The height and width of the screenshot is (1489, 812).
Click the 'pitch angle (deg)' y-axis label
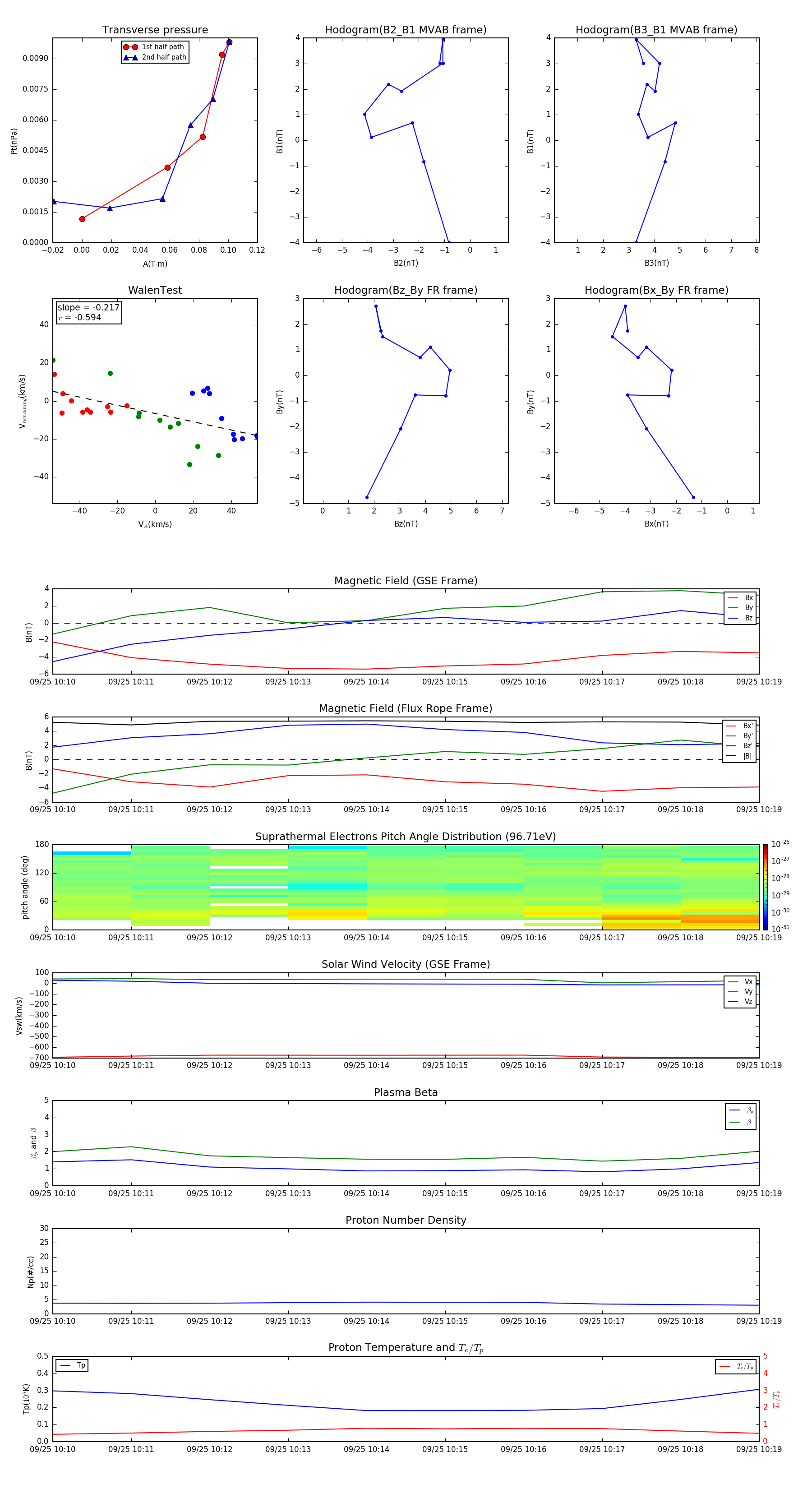(25, 887)
